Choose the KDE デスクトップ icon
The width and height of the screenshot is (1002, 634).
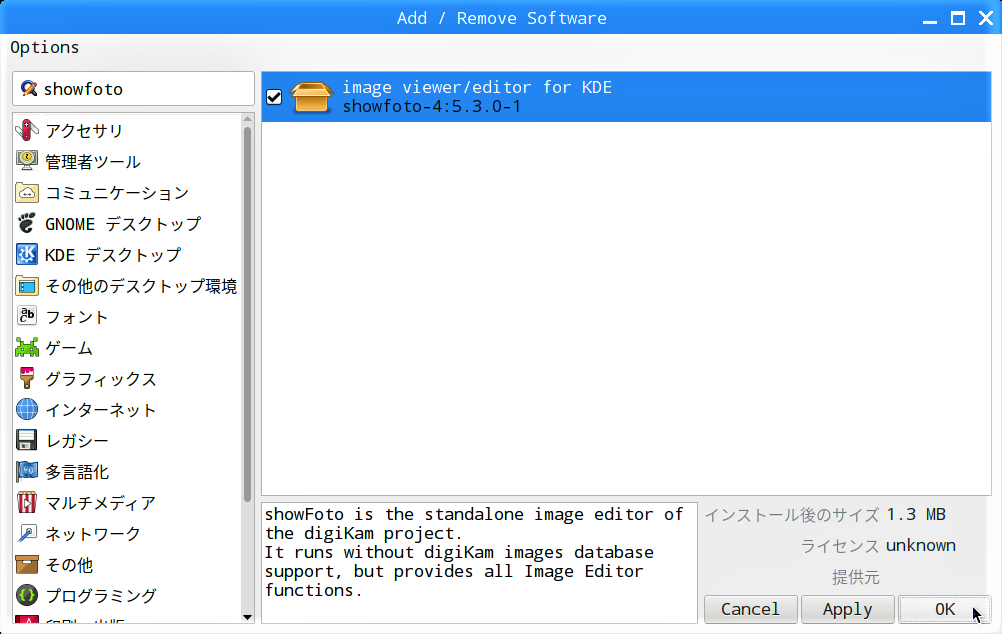(x=27, y=254)
